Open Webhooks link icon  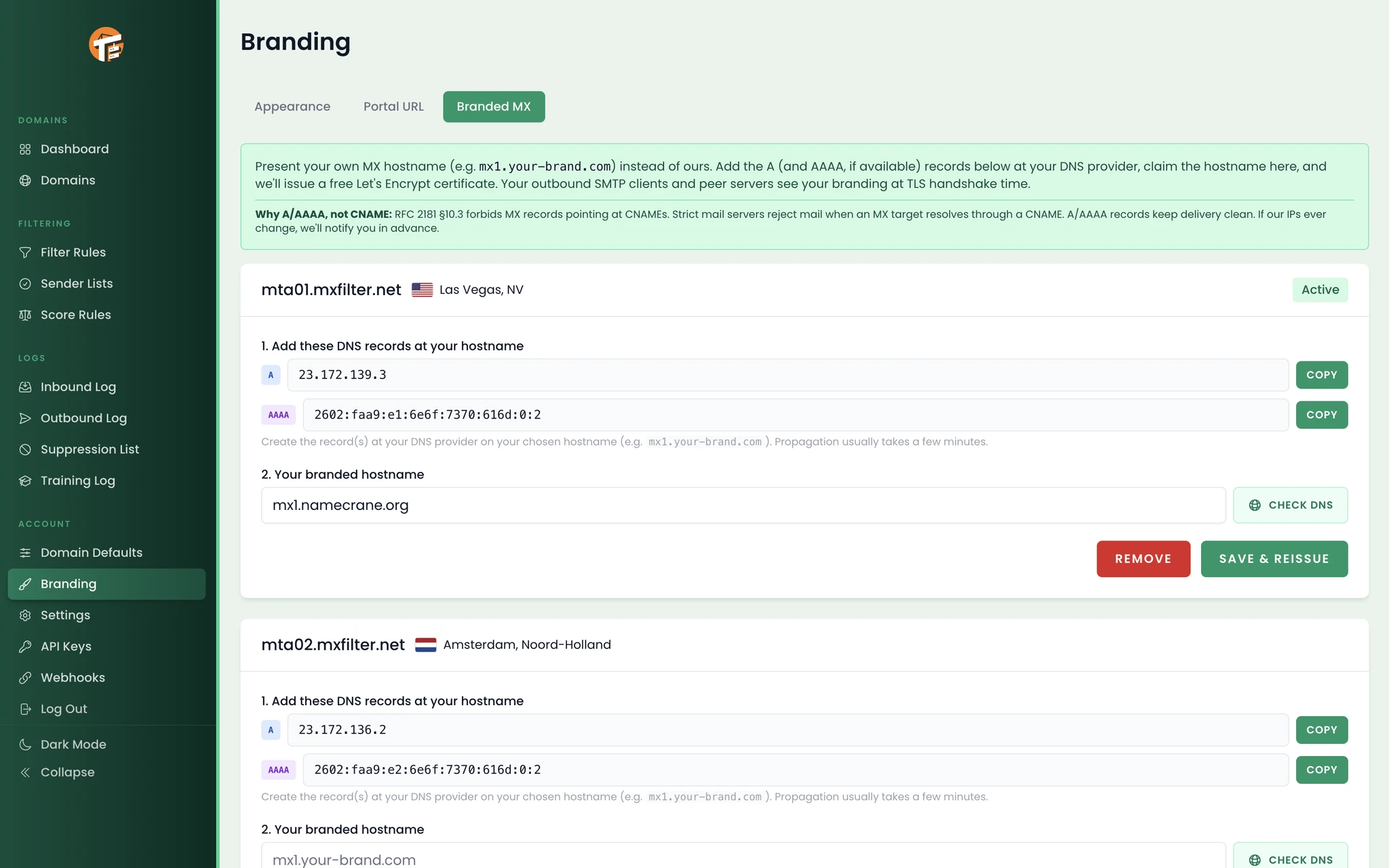(25, 677)
